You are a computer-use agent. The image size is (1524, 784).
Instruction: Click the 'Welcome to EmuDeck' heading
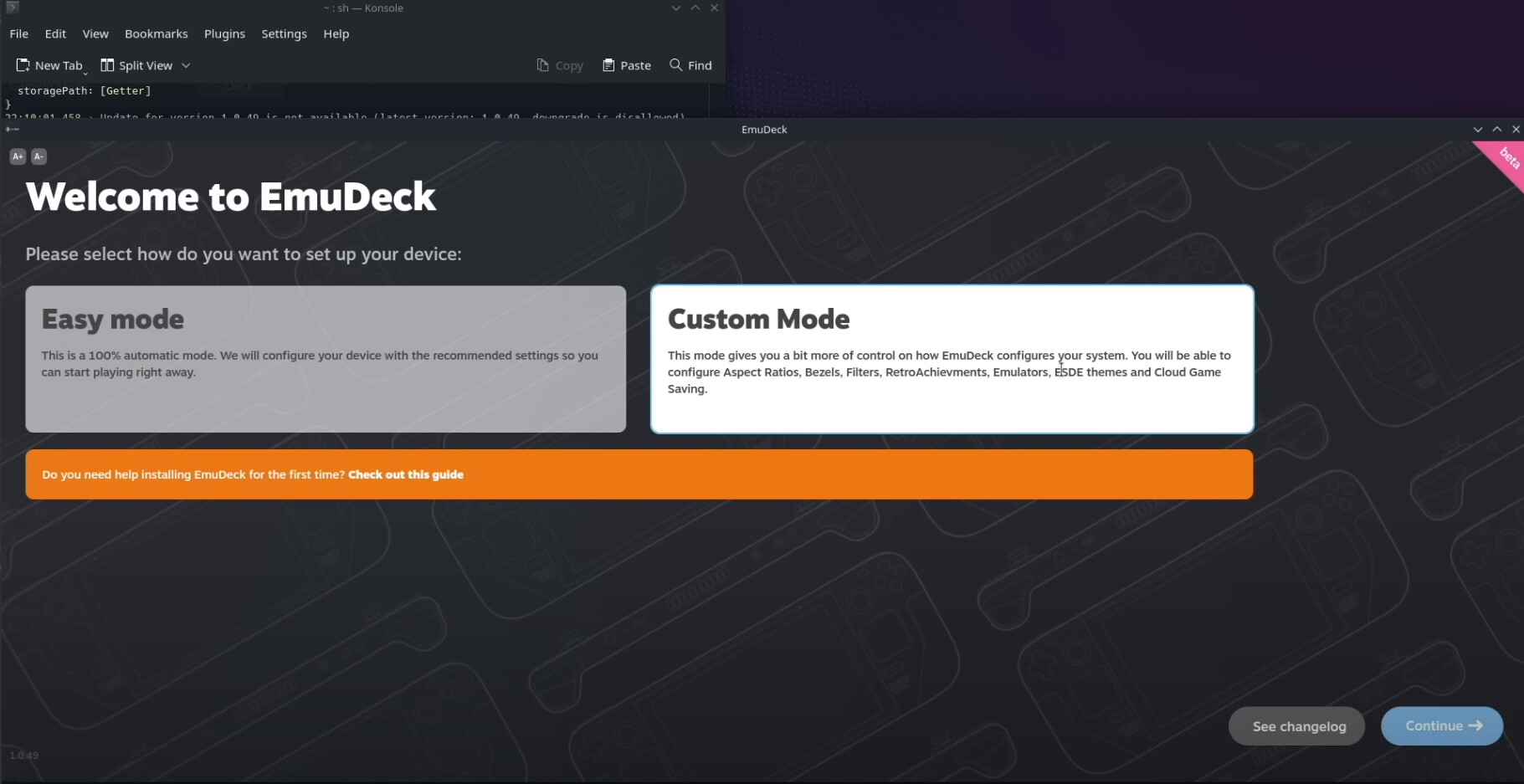pyautogui.click(x=231, y=197)
